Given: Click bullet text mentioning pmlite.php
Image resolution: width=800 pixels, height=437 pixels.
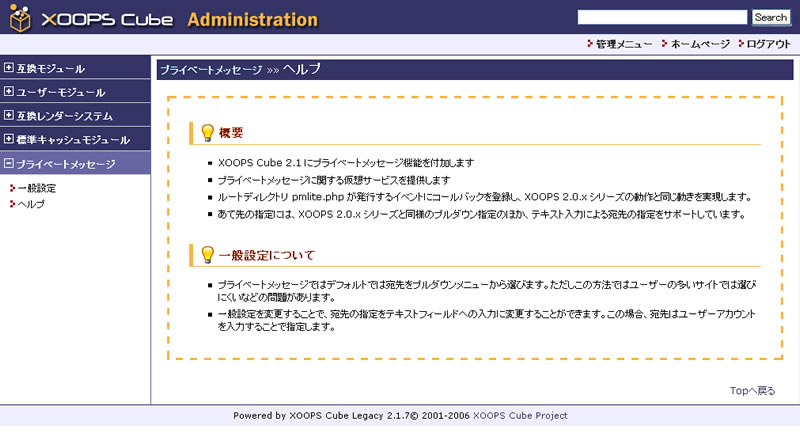Looking at the screenshot, I should coord(485,197).
